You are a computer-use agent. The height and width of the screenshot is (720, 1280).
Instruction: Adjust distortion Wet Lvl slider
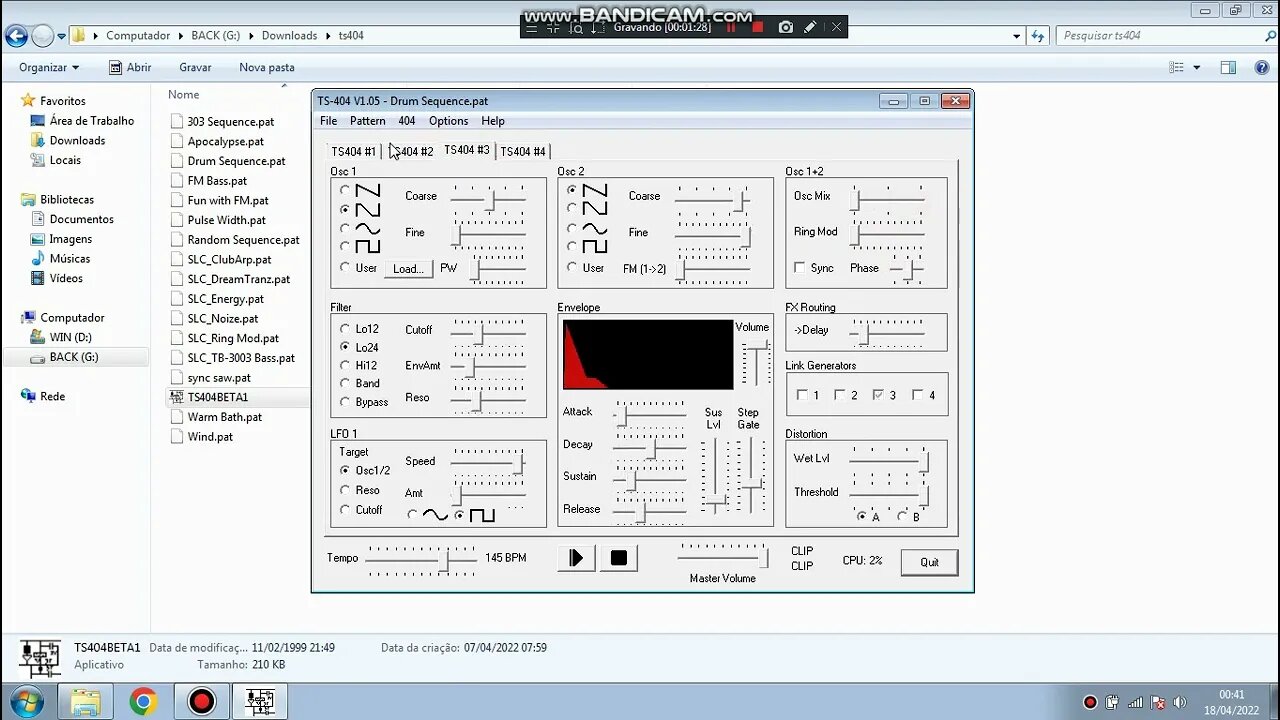pos(889,460)
